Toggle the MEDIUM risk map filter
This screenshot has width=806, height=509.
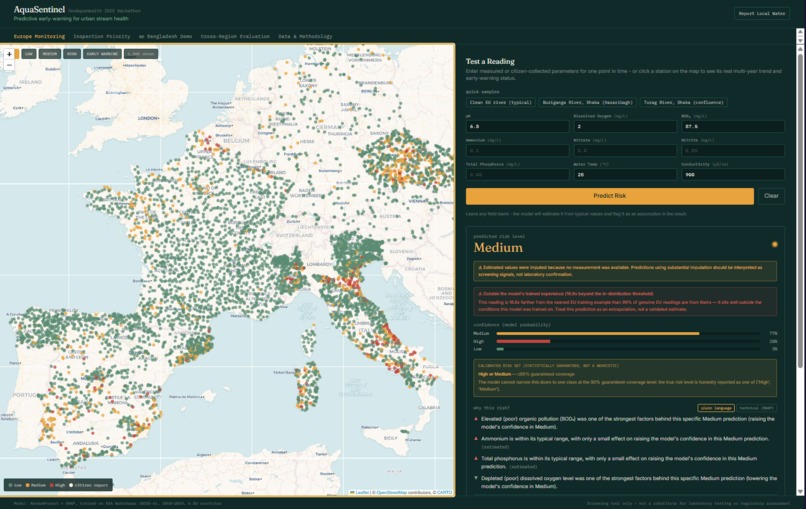pyautogui.click(x=50, y=54)
